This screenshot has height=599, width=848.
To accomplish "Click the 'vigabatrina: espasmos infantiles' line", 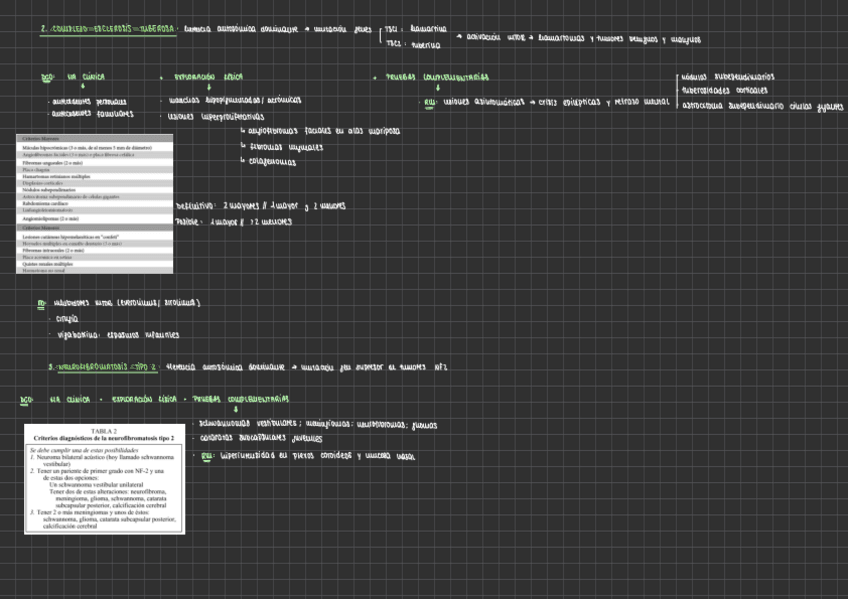I will (117, 335).
